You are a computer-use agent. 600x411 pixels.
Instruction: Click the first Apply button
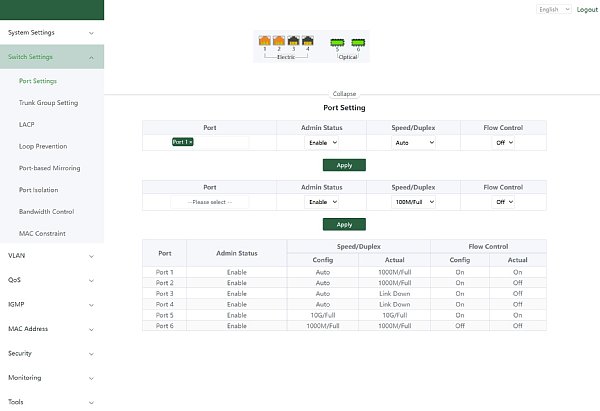coord(344,165)
